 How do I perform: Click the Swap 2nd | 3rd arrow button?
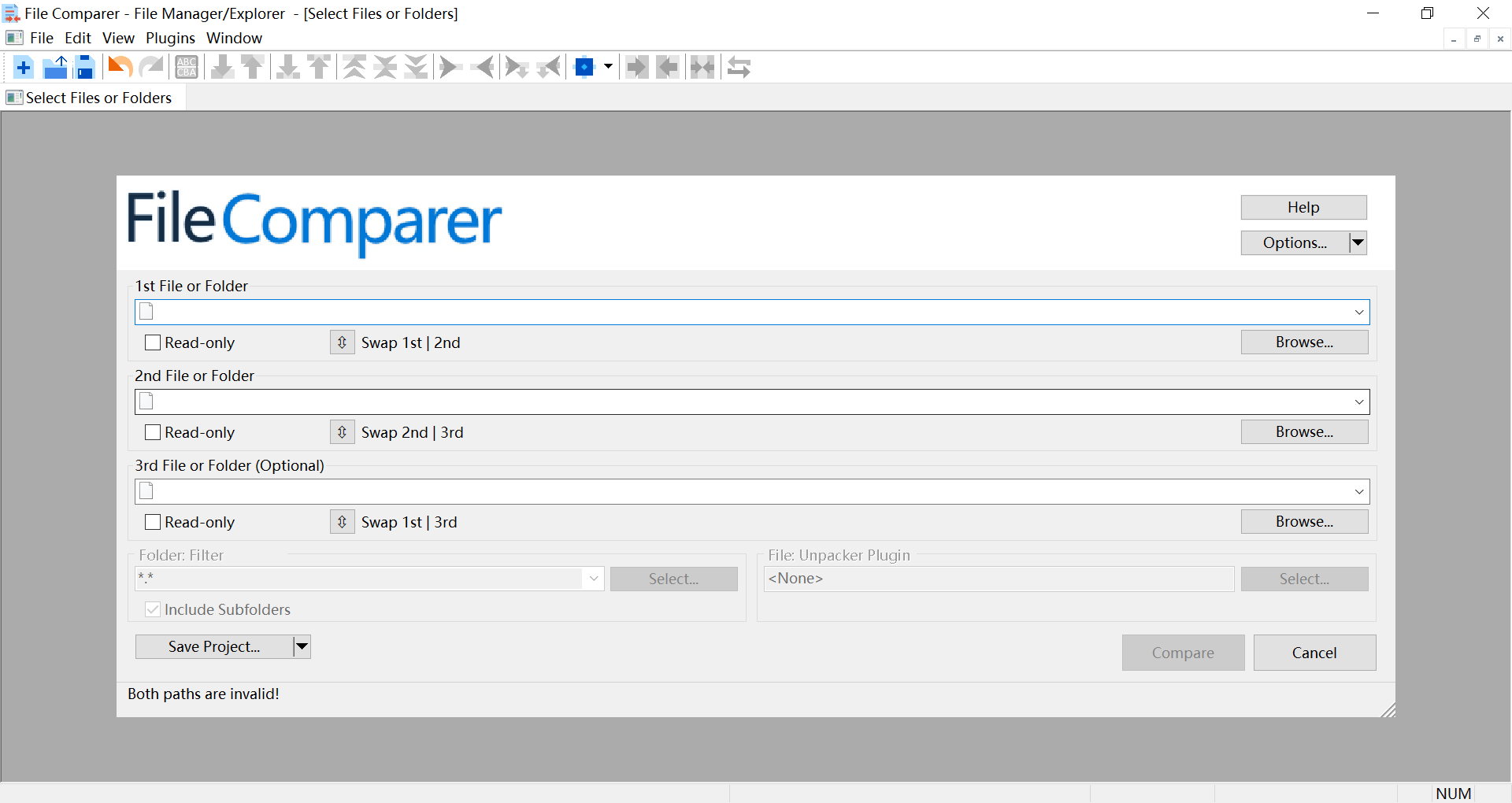pos(342,432)
